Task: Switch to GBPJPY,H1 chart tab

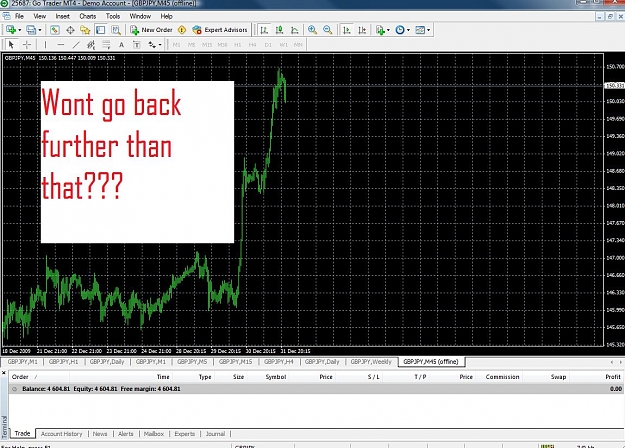Action: click(63, 362)
